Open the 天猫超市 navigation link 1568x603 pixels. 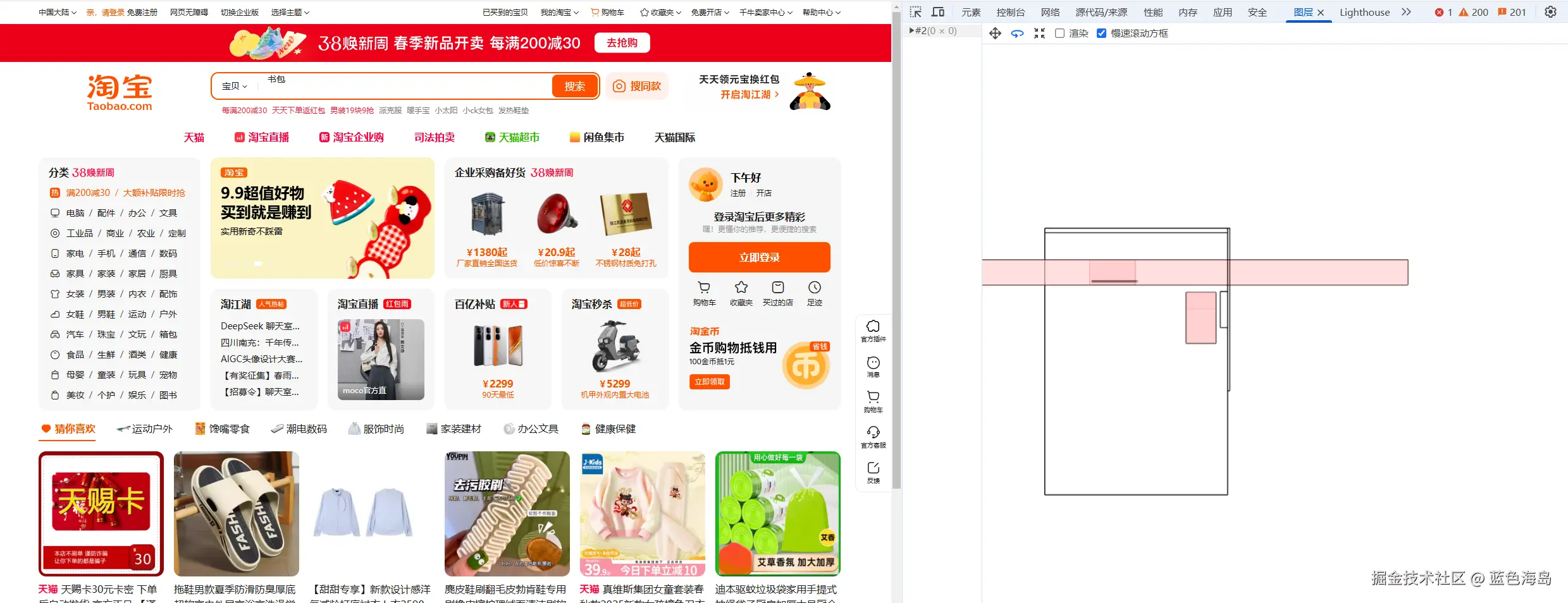coord(512,137)
